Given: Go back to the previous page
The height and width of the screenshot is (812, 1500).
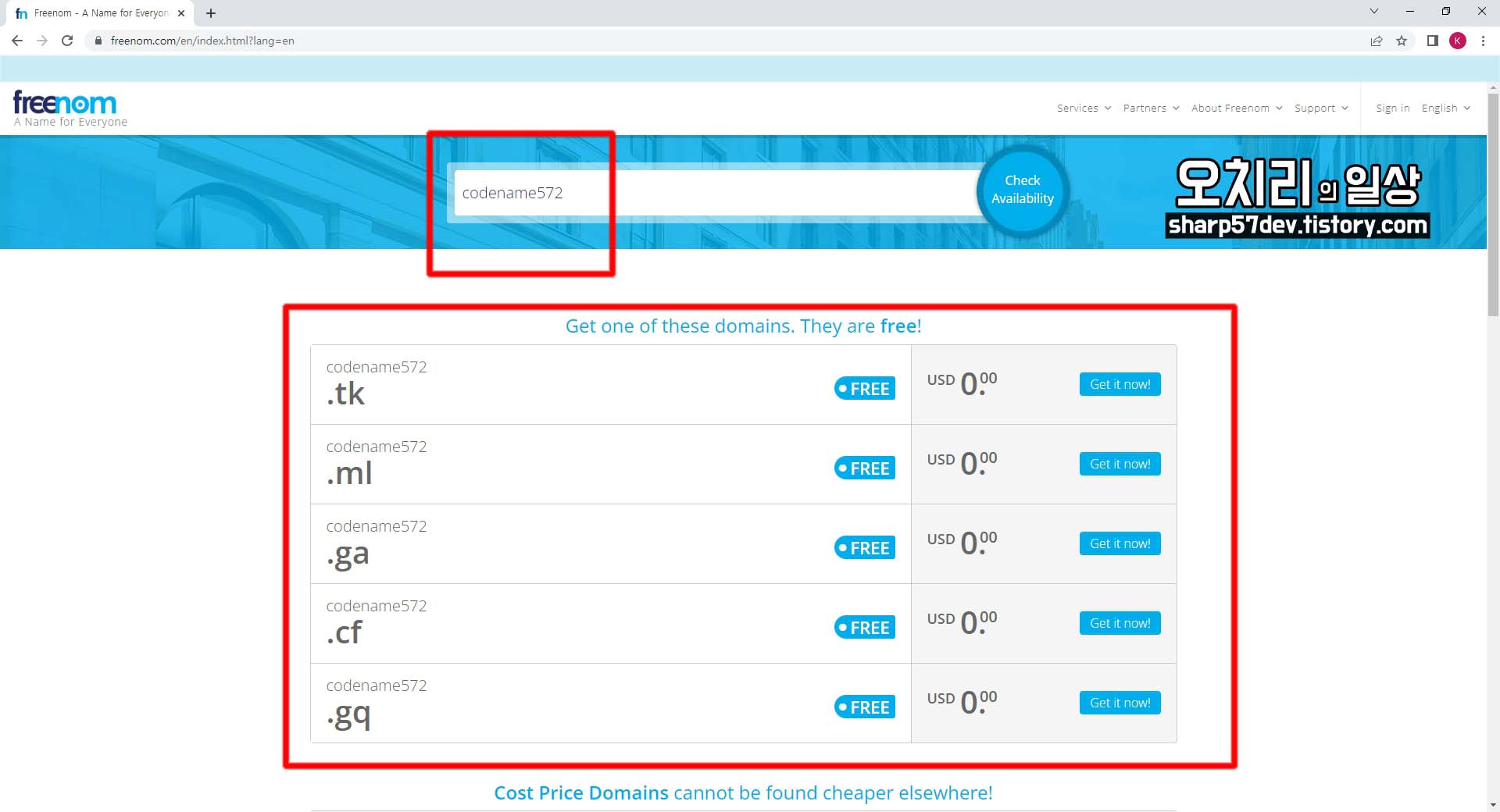Looking at the screenshot, I should click(x=17, y=41).
